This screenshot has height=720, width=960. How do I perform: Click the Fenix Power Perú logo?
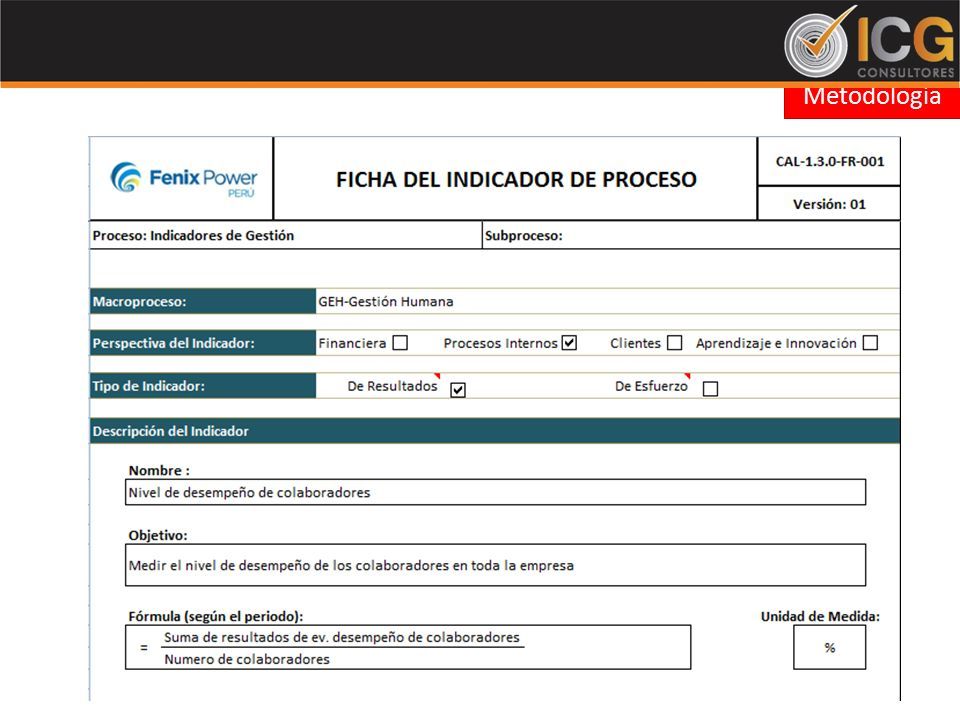click(184, 178)
